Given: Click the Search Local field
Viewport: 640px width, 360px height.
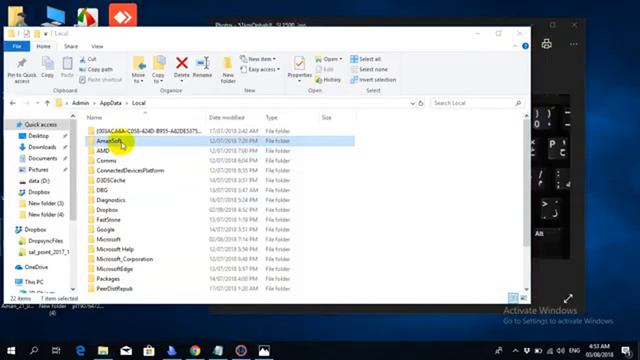Looking at the screenshot, I should point(477,103).
